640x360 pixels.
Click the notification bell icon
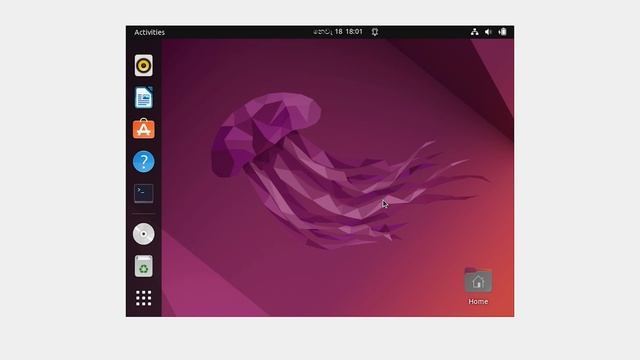375,32
